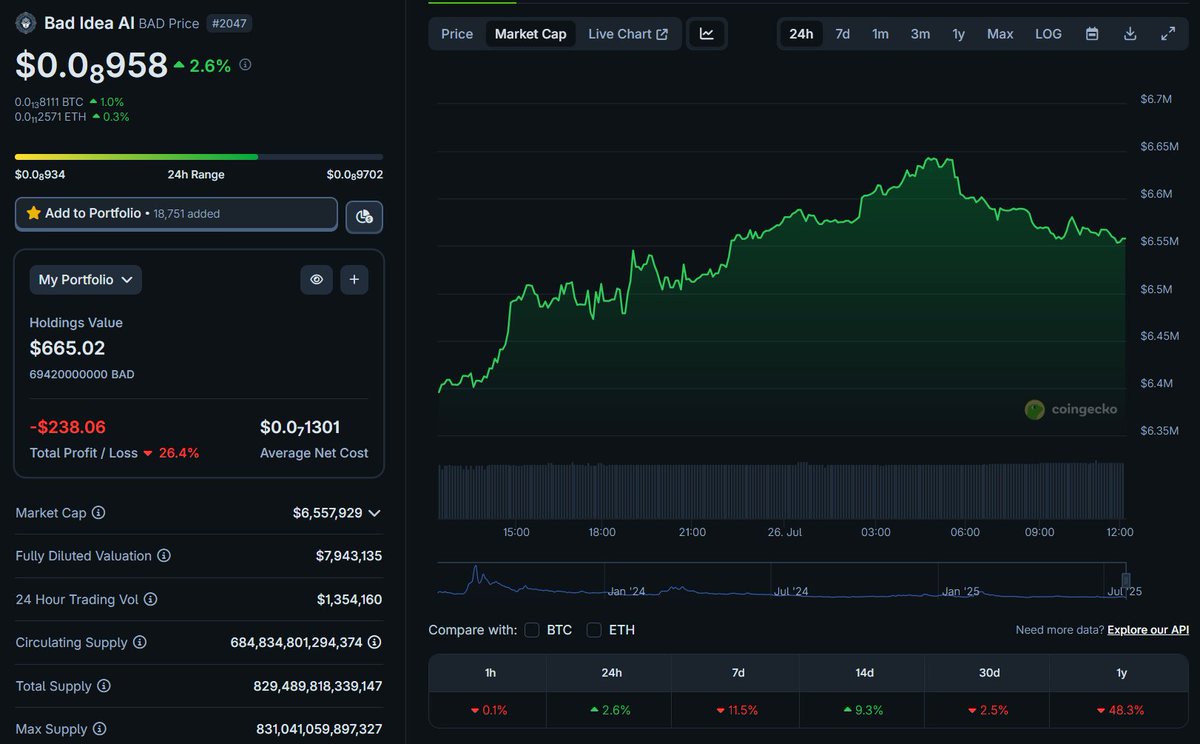Select 3m time range
This screenshot has width=1200, height=744.
920,34
